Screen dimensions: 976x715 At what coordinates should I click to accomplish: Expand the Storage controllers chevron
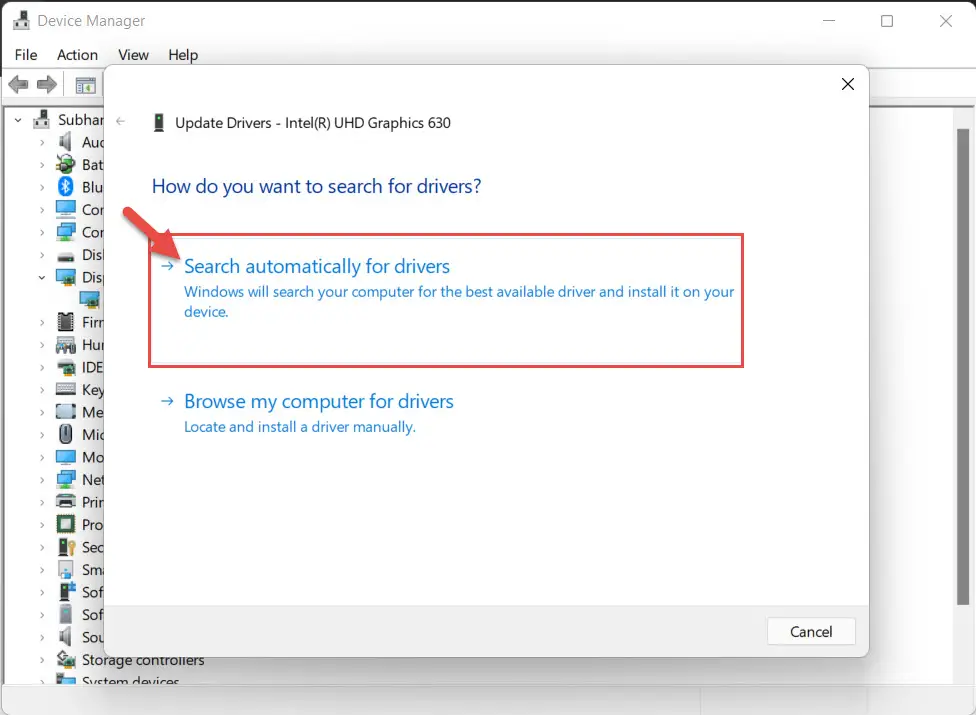click(42, 660)
